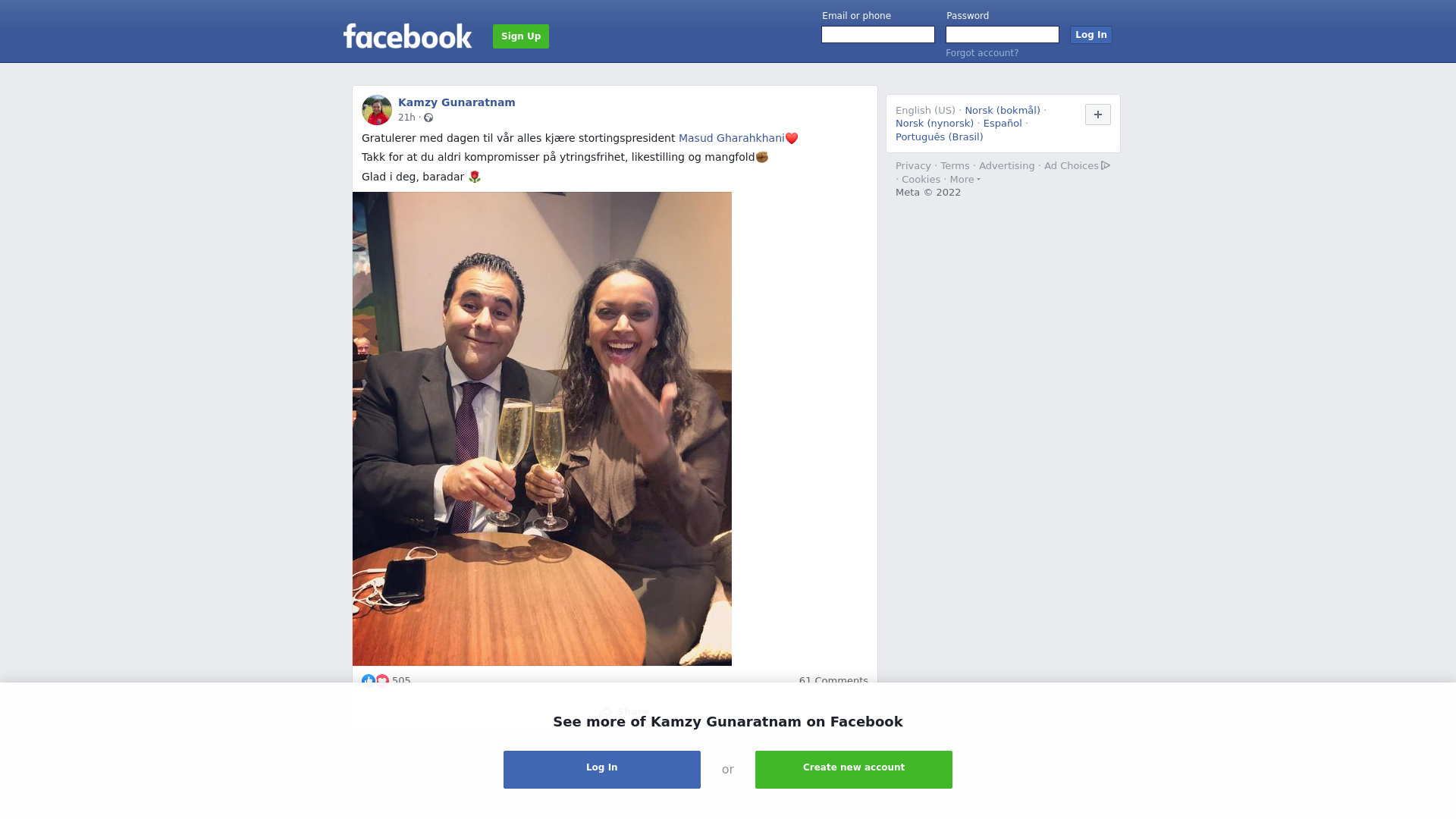
Task: Click the Ad Choices triangle icon
Action: (x=1106, y=165)
